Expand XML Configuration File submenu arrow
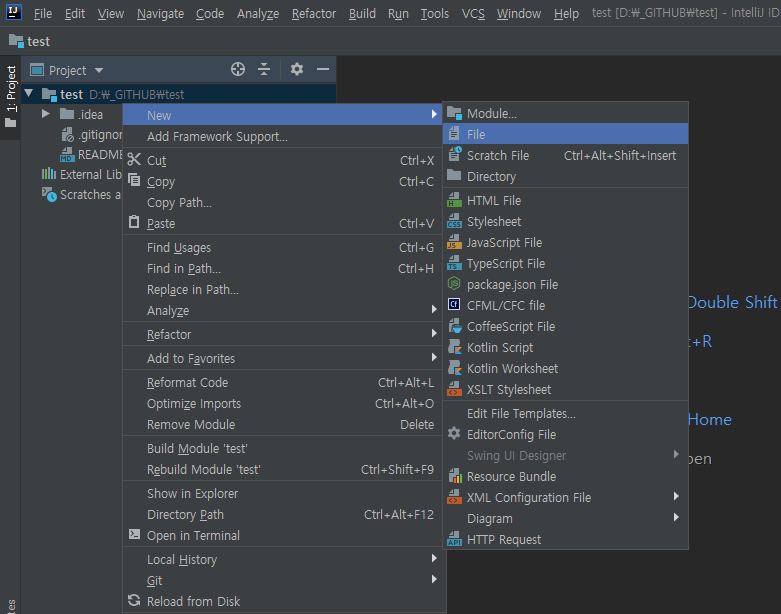 (x=676, y=496)
